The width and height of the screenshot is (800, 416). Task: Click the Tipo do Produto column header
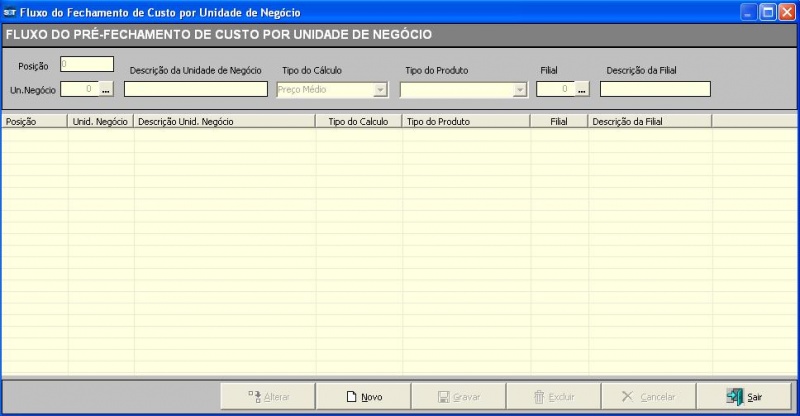point(466,121)
